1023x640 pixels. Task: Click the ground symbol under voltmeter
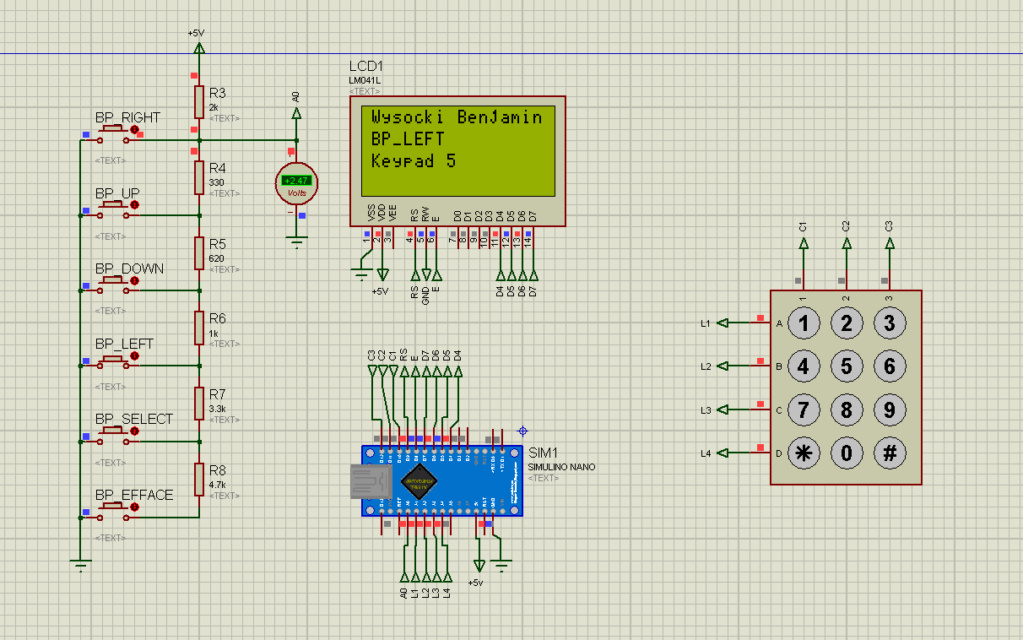coord(296,243)
